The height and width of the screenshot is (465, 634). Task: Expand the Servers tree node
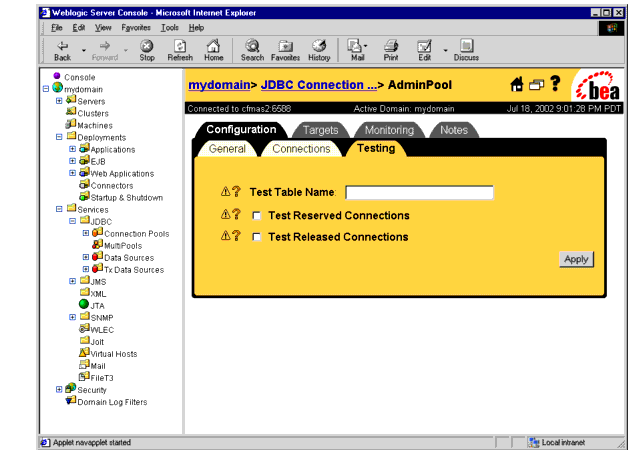59,101
